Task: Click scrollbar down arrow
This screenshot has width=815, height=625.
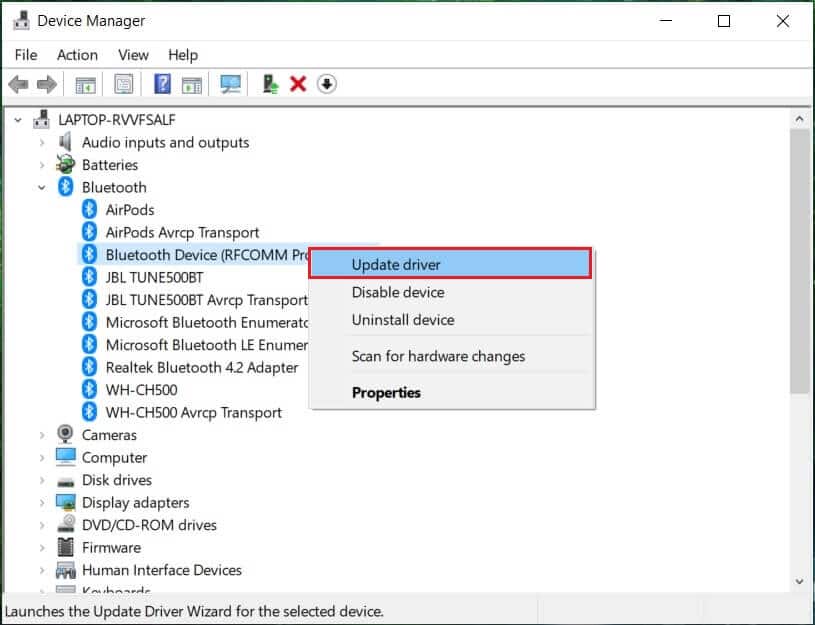Action: pos(799,582)
